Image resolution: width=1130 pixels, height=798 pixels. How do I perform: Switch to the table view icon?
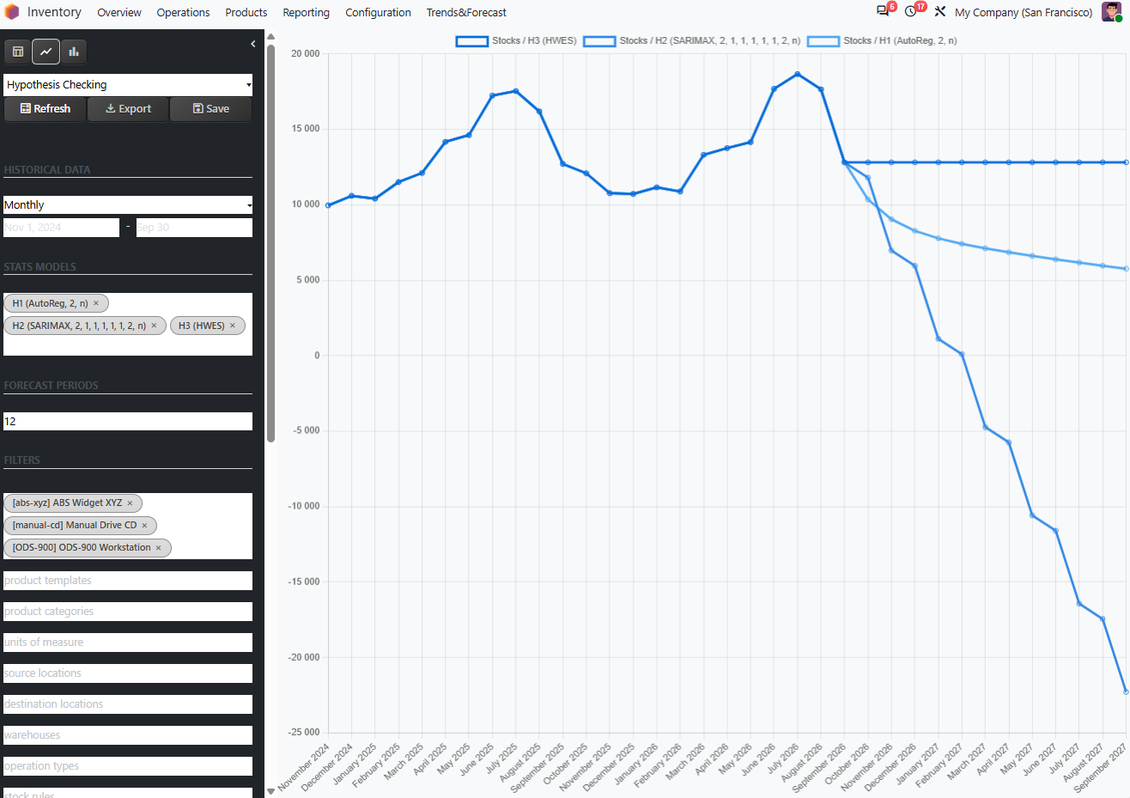pos(18,51)
